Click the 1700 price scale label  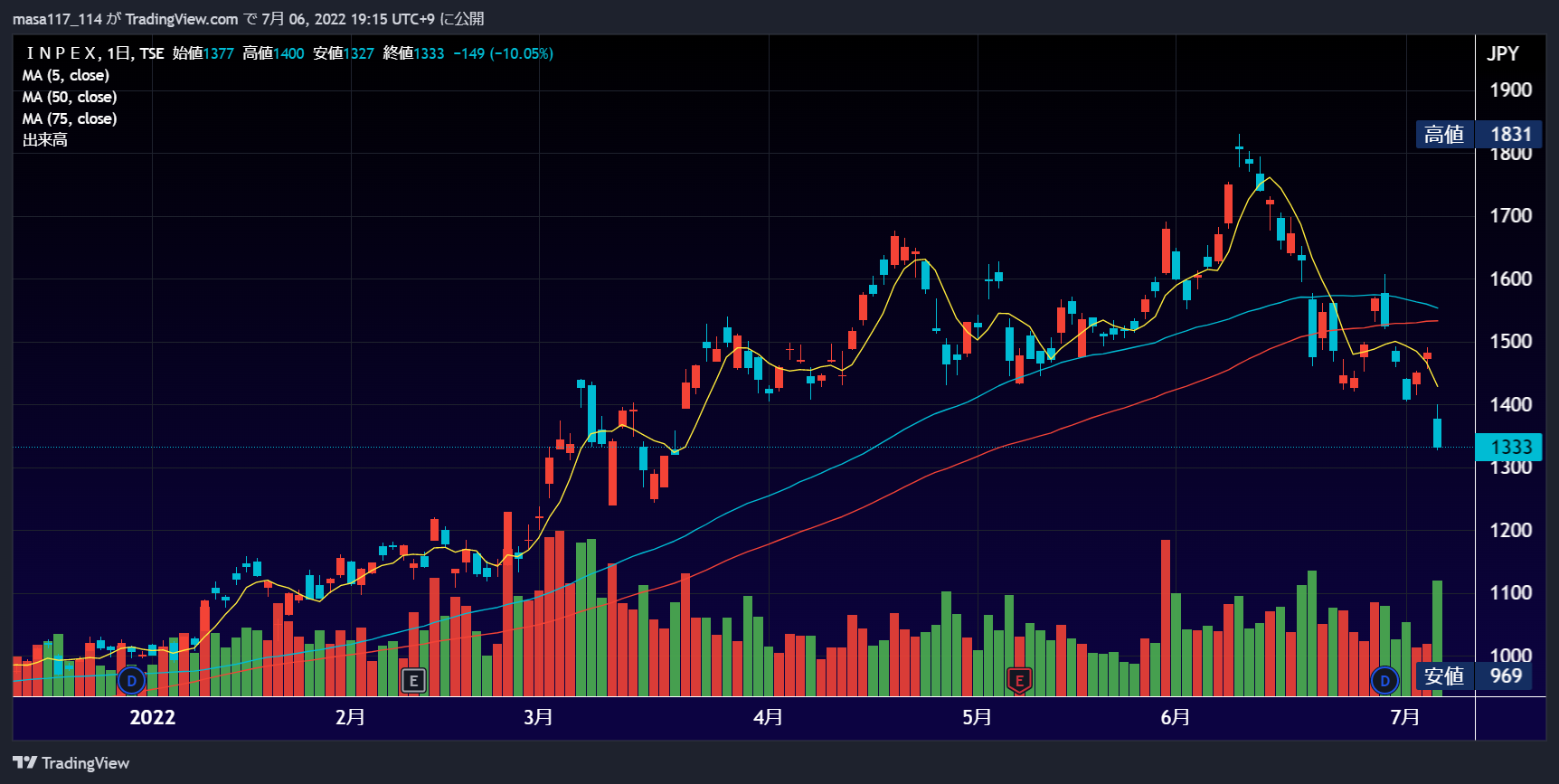click(x=1511, y=216)
